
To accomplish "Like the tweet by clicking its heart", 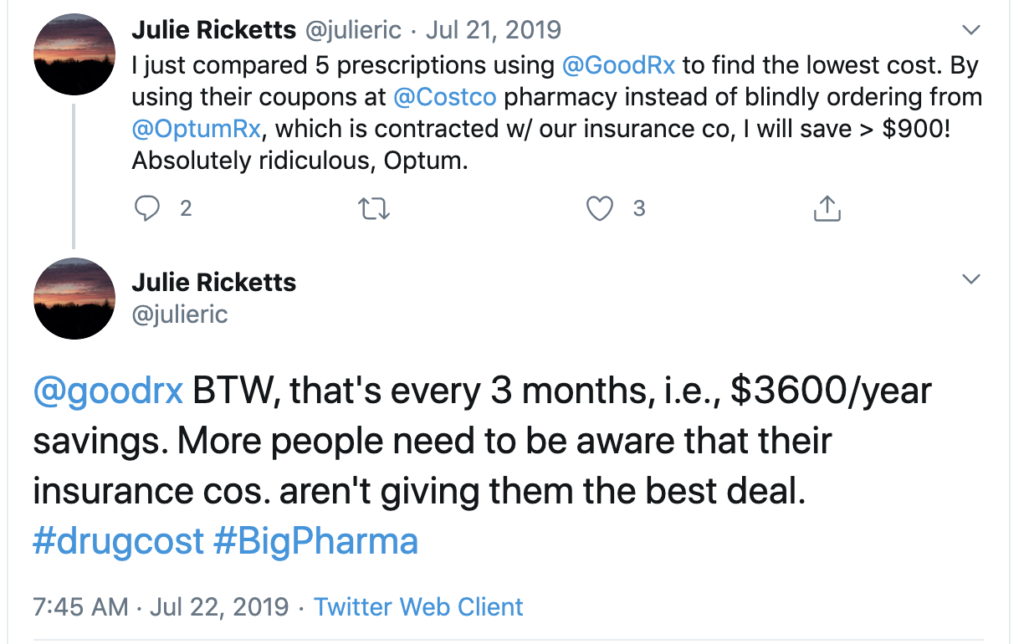I will [x=600, y=208].
